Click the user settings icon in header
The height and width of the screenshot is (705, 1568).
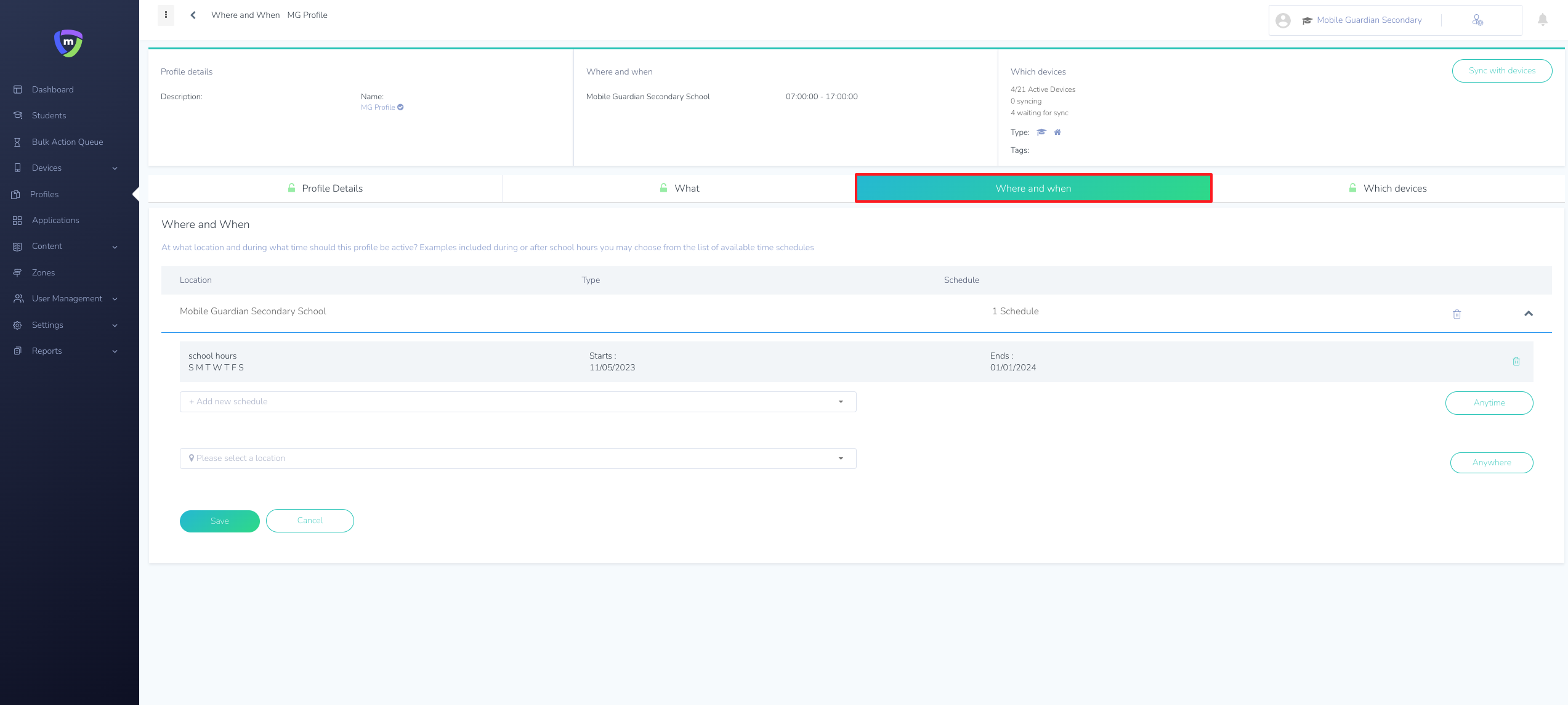pos(1477,20)
